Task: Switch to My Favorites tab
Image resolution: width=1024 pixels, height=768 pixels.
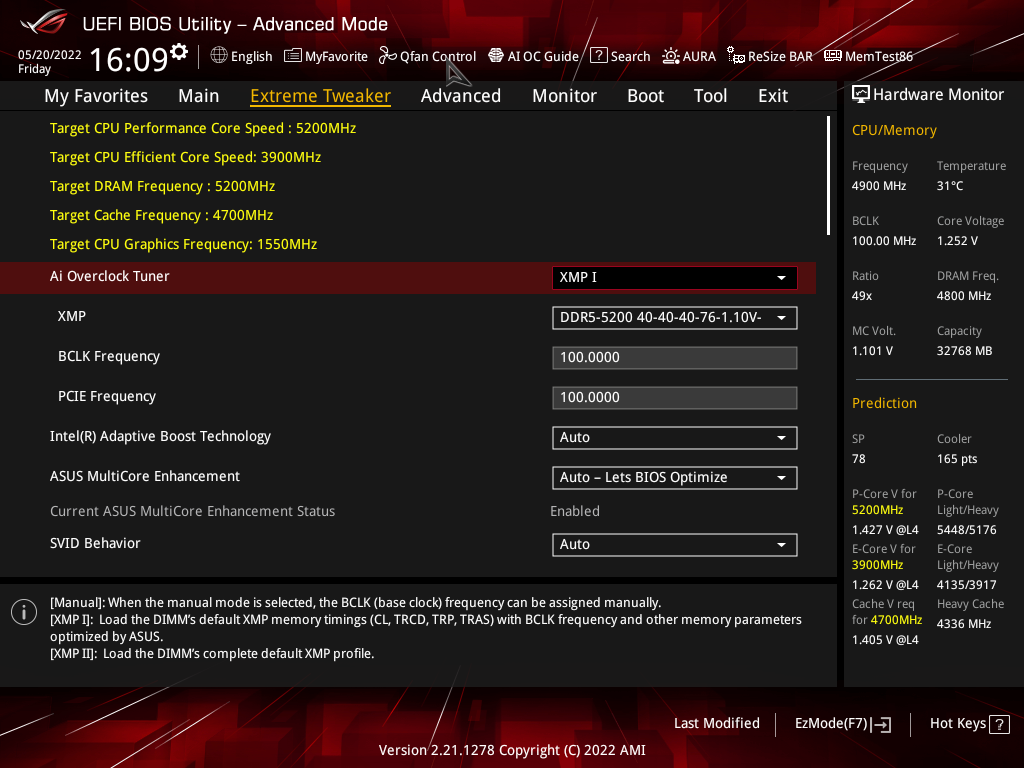Action: pyautogui.click(x=96, y=96)
